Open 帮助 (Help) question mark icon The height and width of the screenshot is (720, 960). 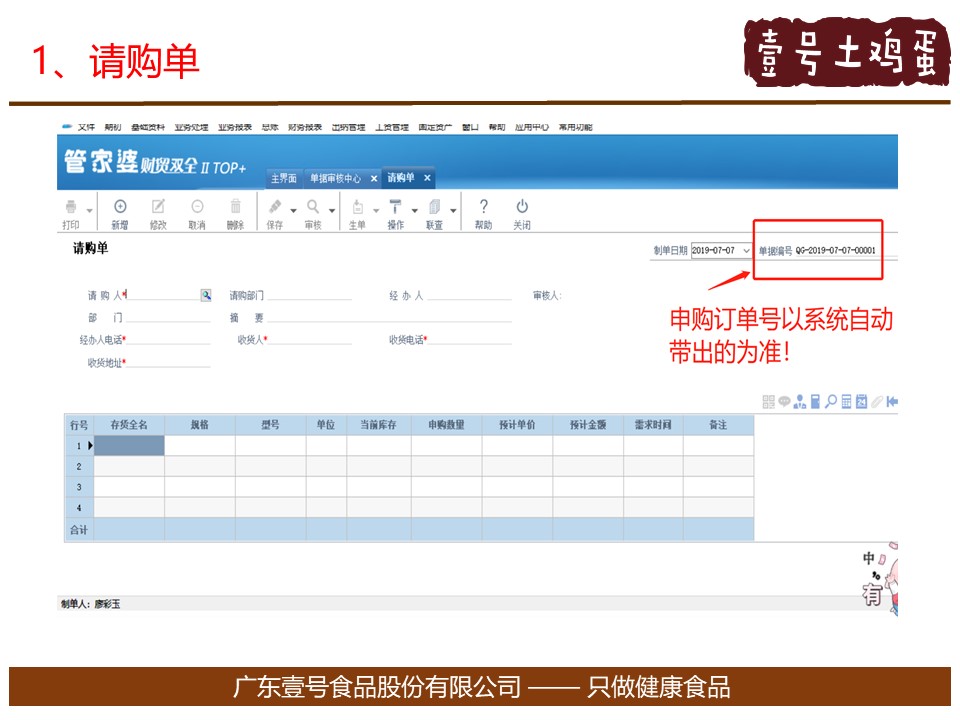(484, 207)
